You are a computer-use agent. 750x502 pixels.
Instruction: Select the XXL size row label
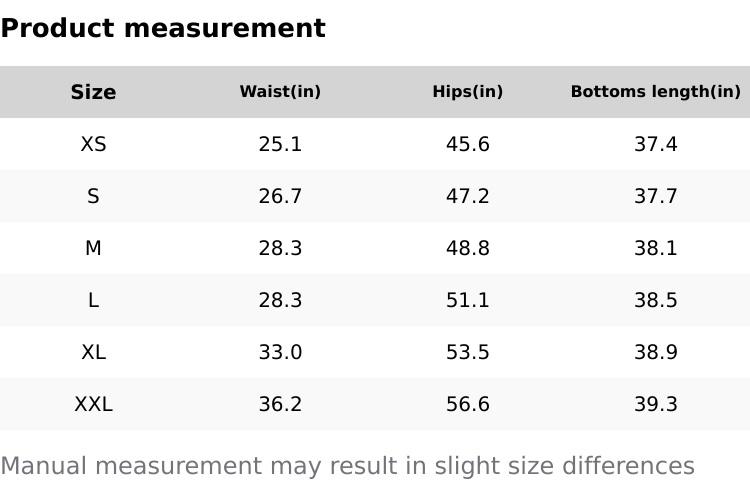coord(93,404)
